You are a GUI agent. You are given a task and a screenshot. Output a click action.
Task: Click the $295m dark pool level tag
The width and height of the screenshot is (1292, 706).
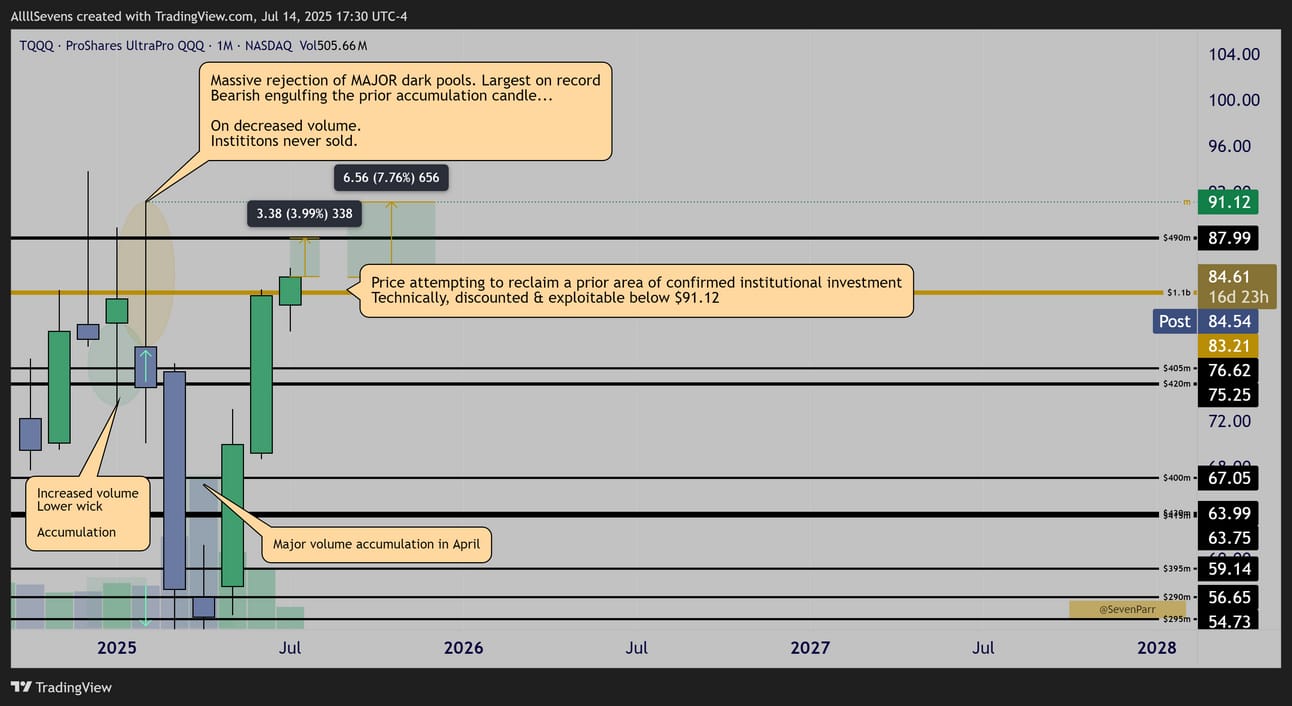pyautogui.click(x=1176, y=620)
